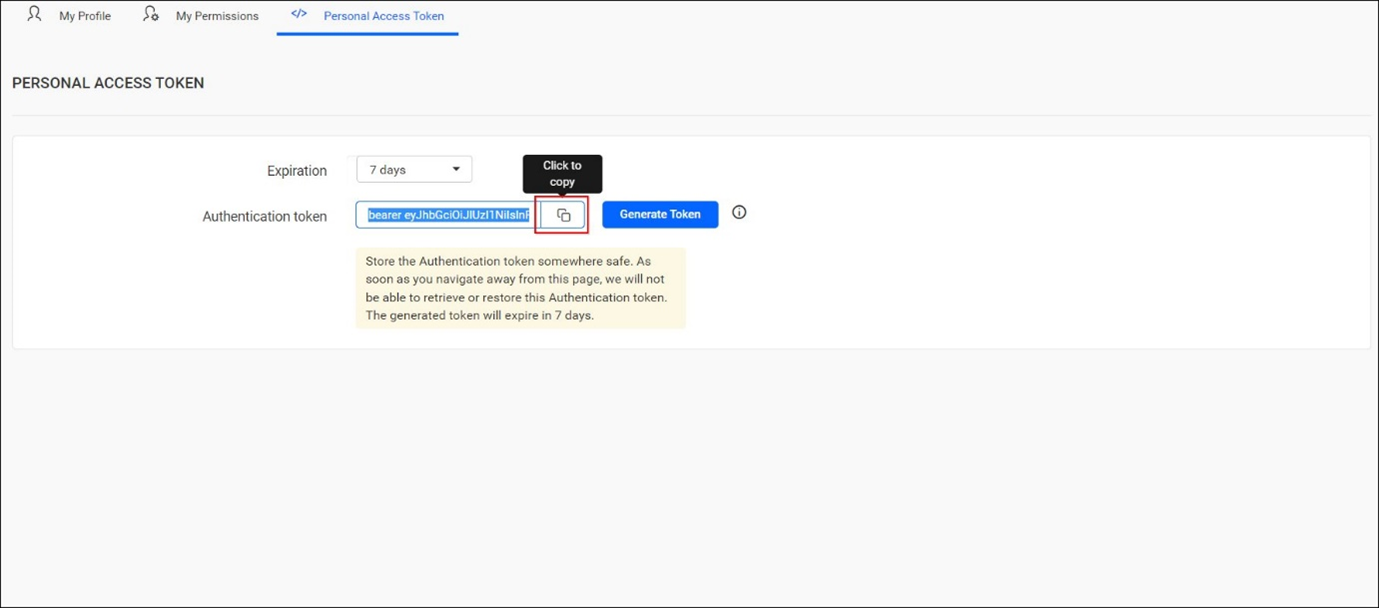Select the Personal Access Token tab
Image resolution: width=1379 pixels, height=608 pixels.
pos(383,16)
